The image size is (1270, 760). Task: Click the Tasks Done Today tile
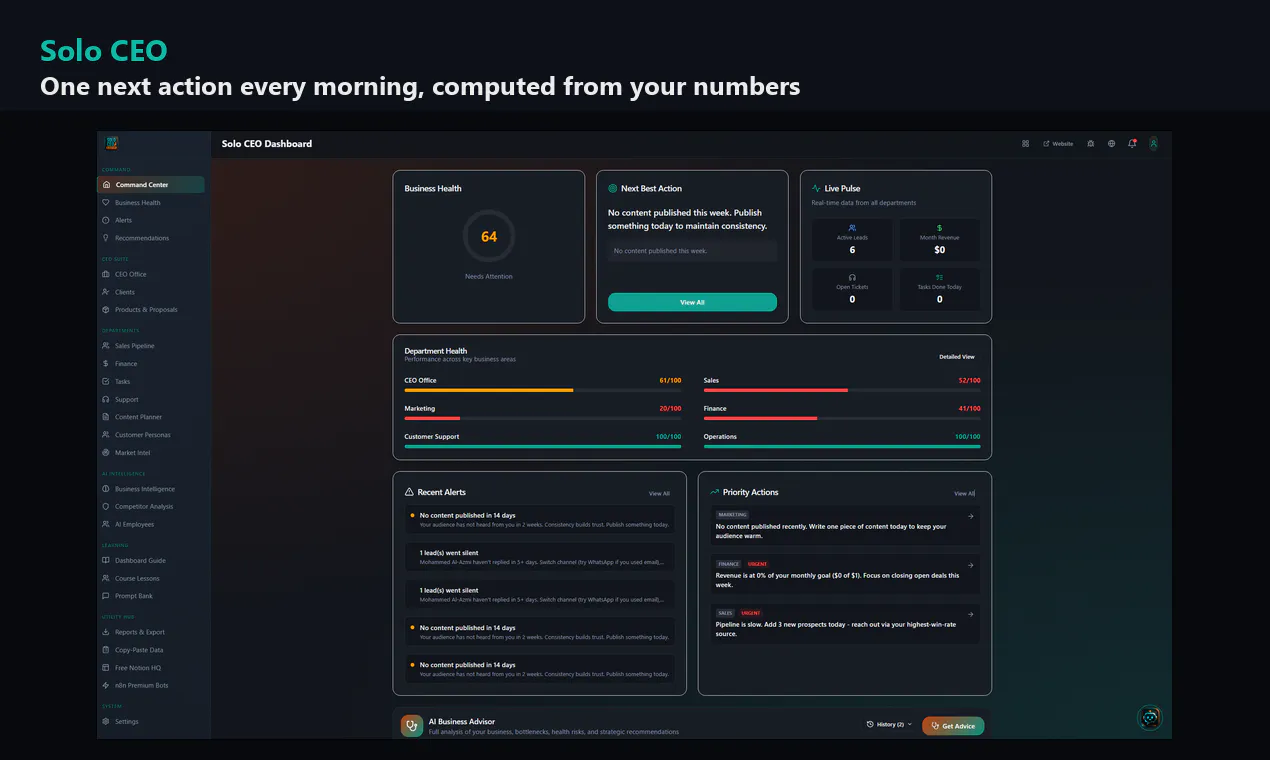tap(939, 289)
